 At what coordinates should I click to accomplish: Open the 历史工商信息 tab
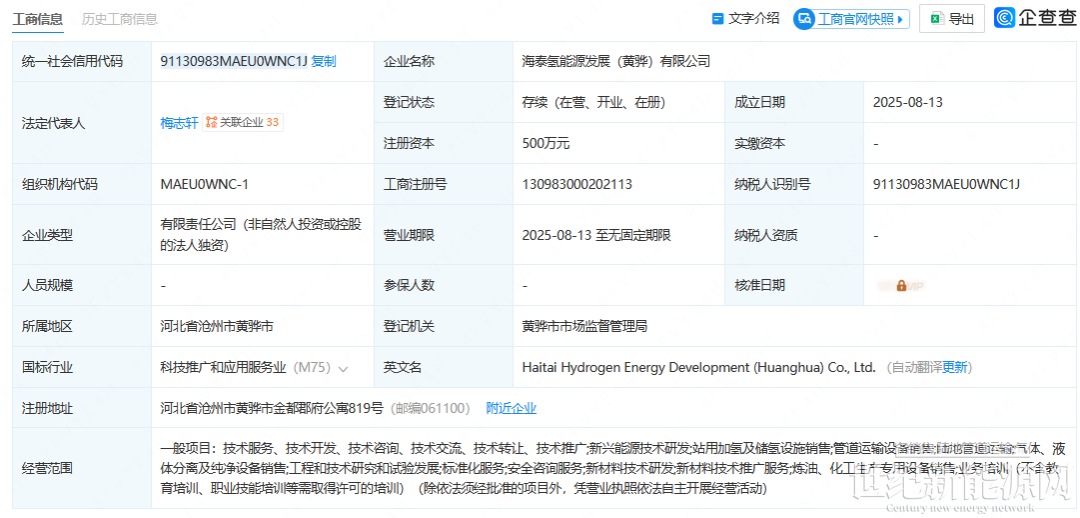click(x=119, y=19)
